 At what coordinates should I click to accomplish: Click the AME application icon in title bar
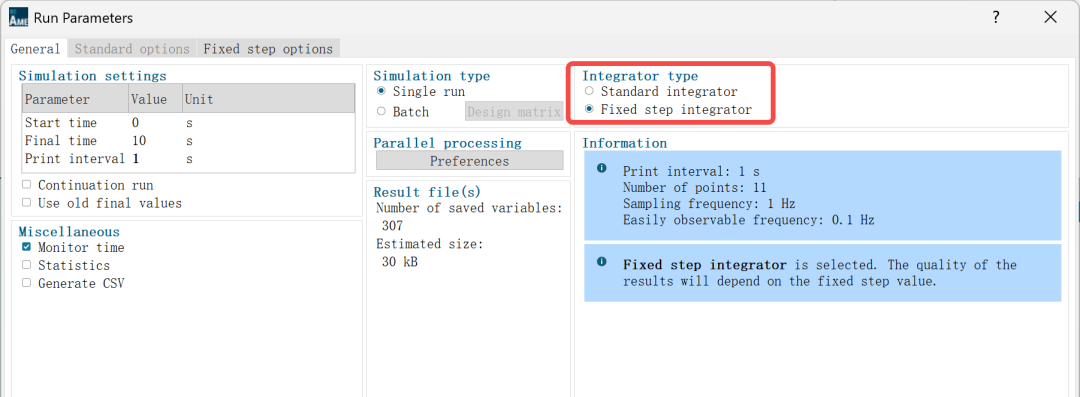(x=18, y=18)
